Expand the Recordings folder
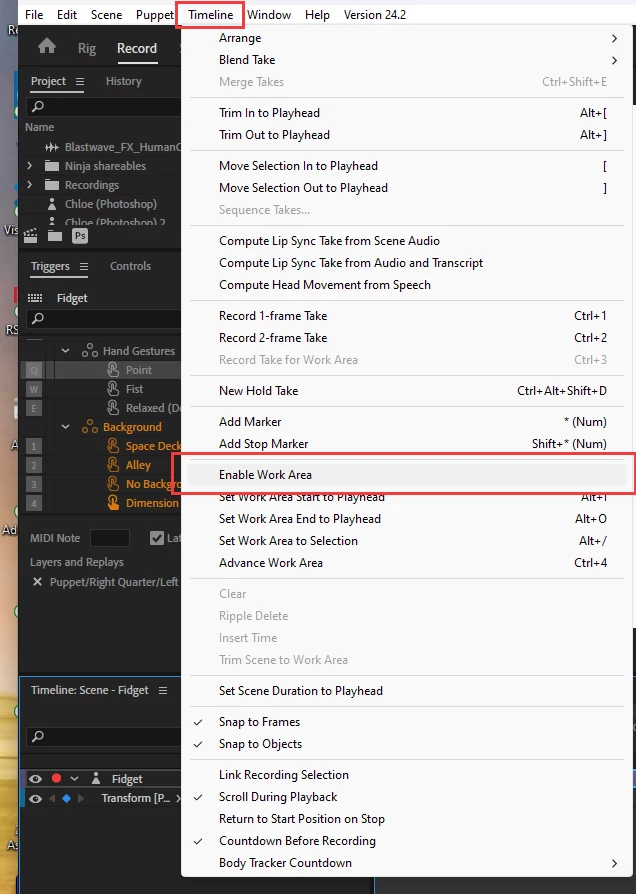636x894 pixels. (30, 185)
